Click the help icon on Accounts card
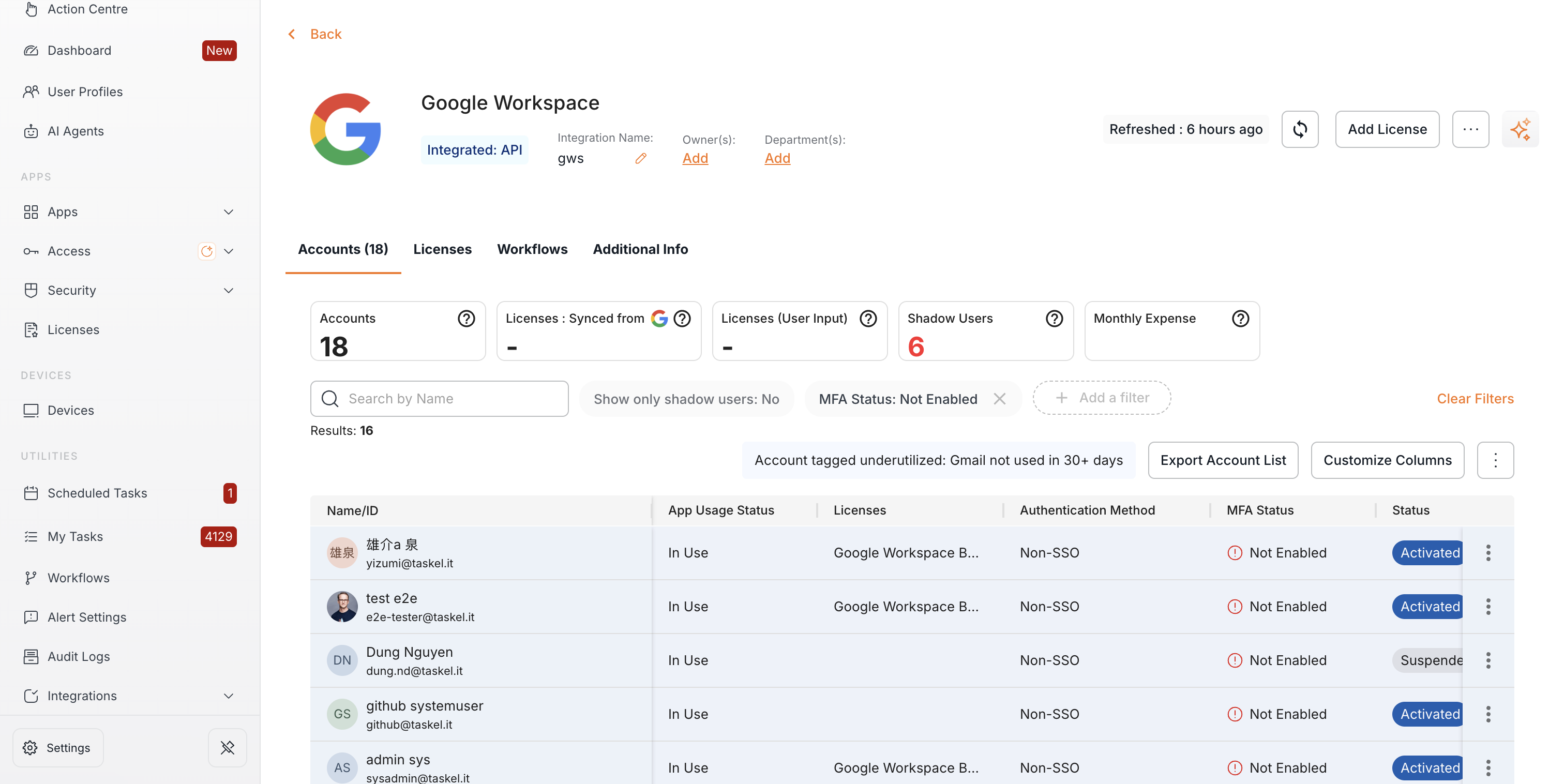This screenshot has width=1564, height=784. pyautogui.click(x=465, y=318)
